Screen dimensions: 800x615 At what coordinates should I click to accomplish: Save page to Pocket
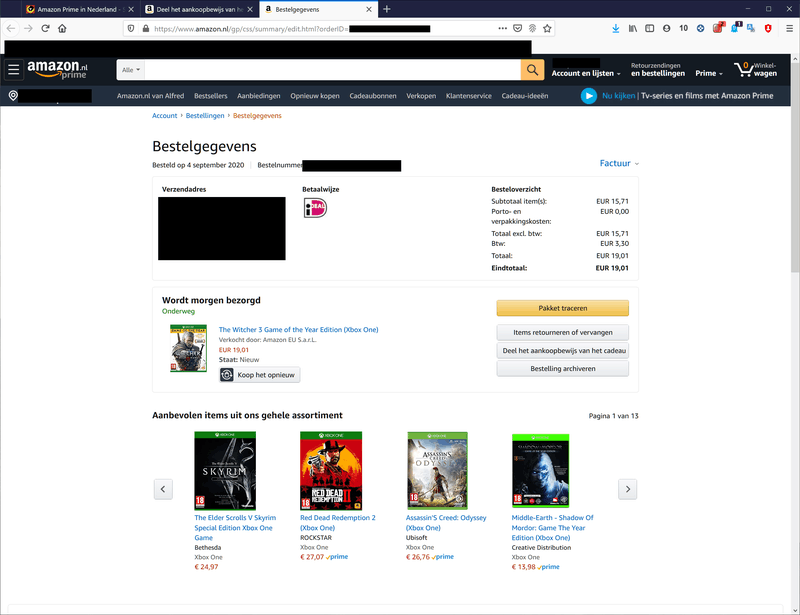[x=517, y=29]
